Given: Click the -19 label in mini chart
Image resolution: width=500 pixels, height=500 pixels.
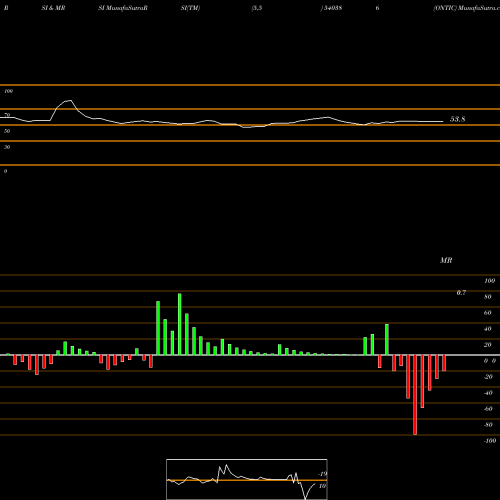Looking at the screenshot, I should click(x=322, y=474).
